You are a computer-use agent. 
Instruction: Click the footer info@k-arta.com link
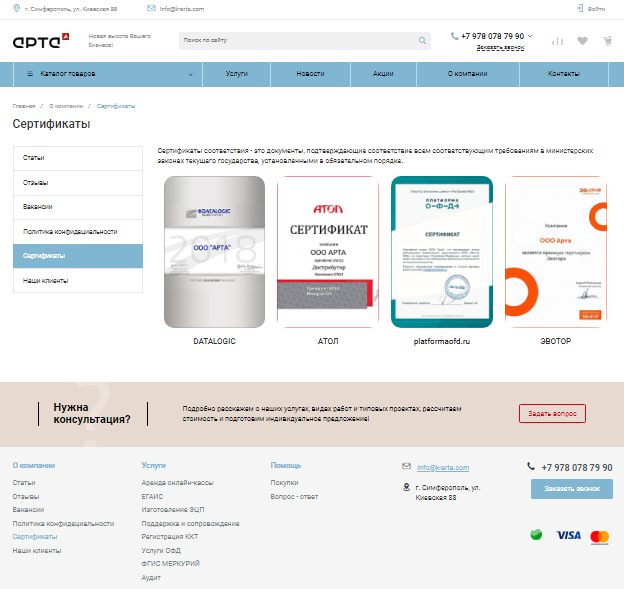(443, 468)
